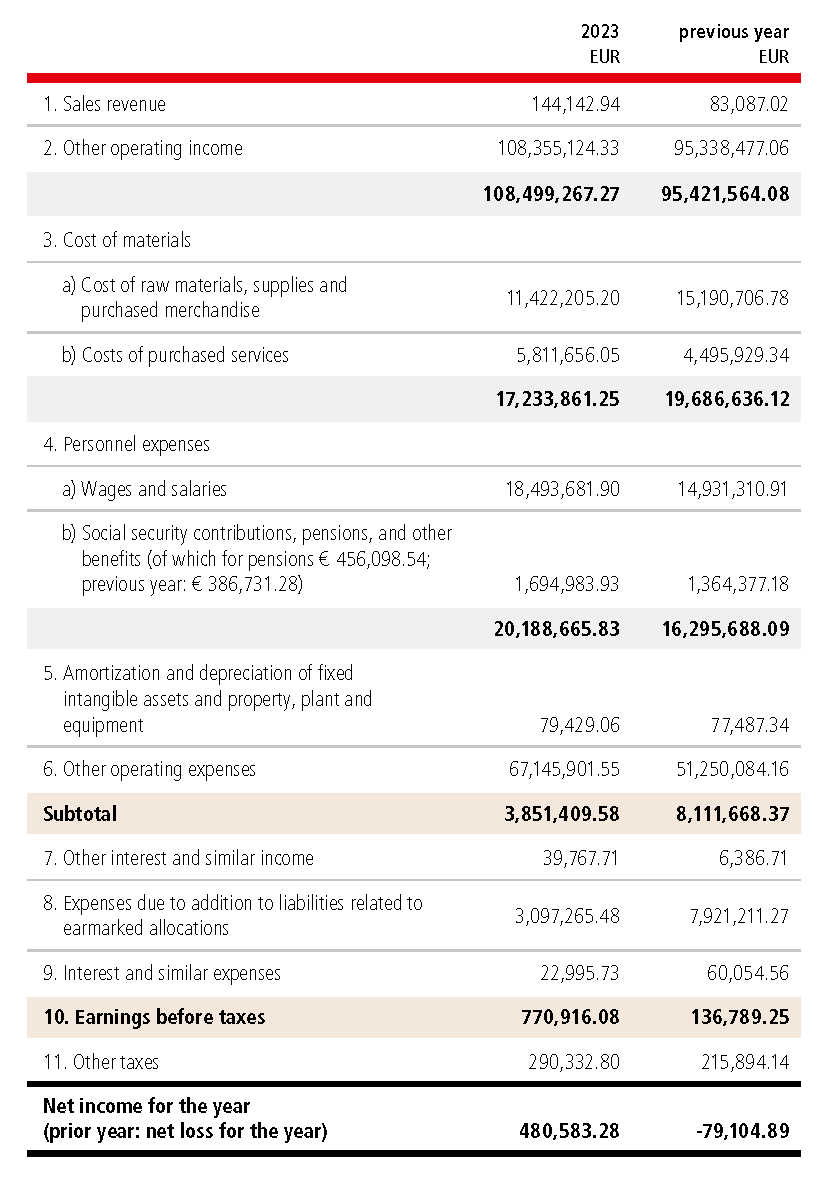
Task: Select the 2023 personnel total 20,188,665.83
Action: click(557, 629)
